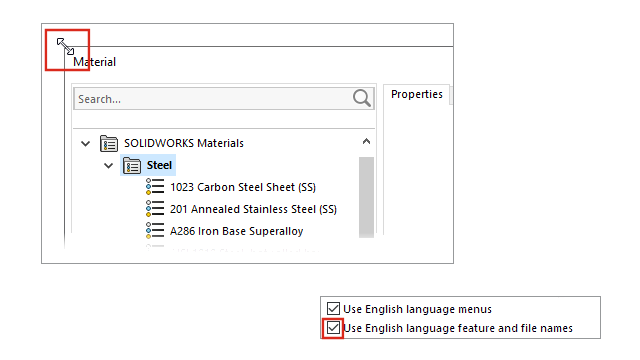Select A286 Iron Base Superalloy
640x360 pixels.
(x=237, y=231)
